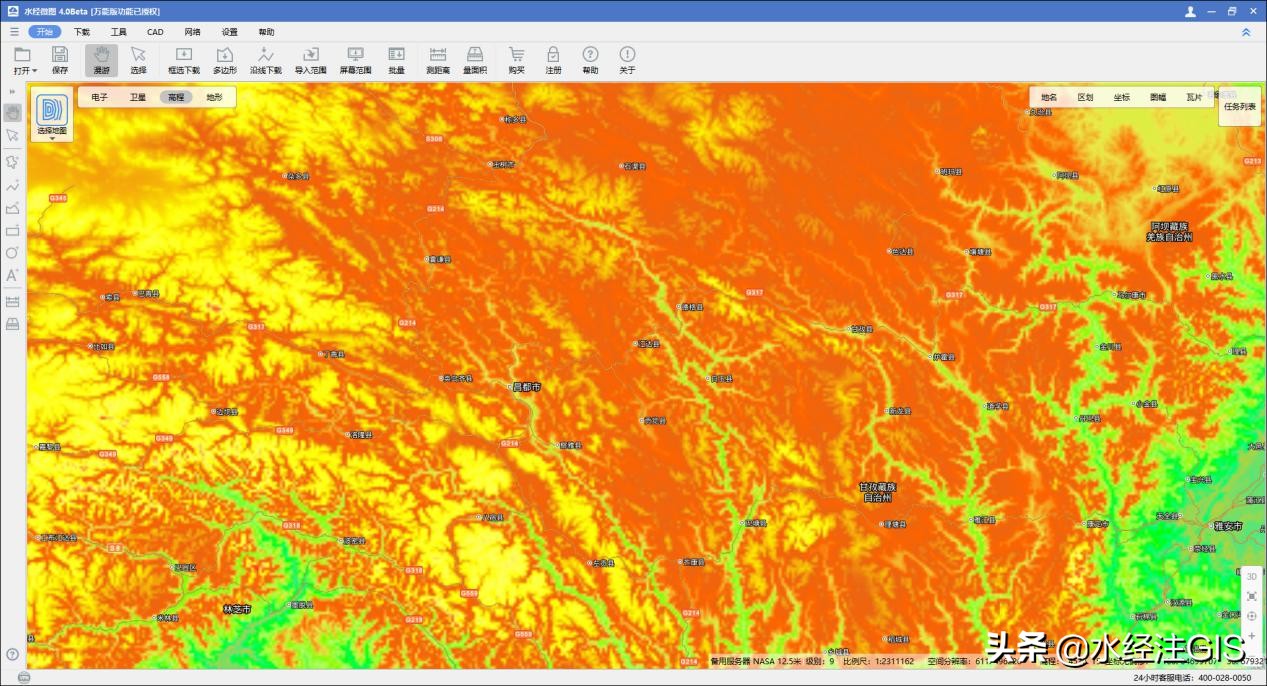Click the hand pan icon in left sidebar

click(13, 113)
